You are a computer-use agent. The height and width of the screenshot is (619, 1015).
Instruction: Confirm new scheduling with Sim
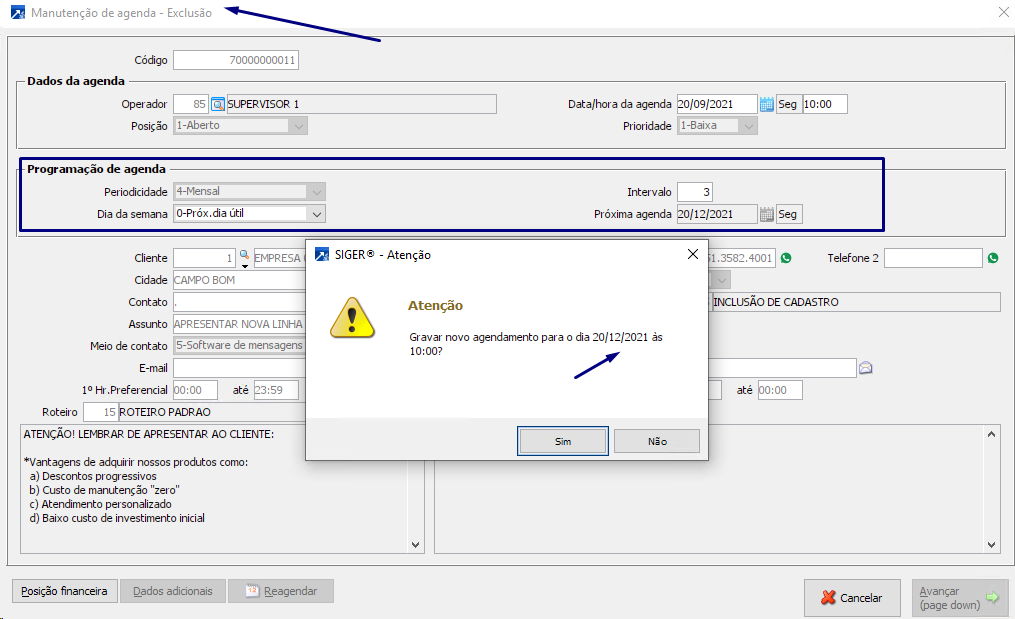pos(563,441)
